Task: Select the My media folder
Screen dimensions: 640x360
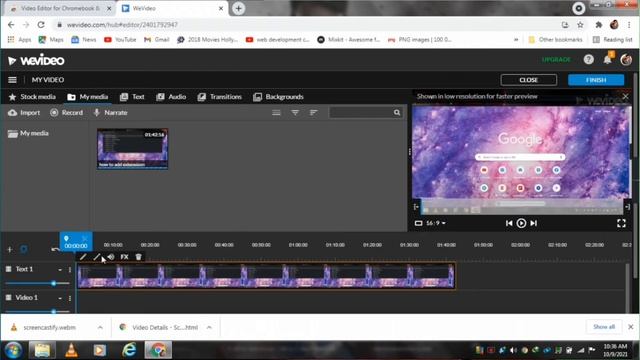Action: [x=28, y=133]
